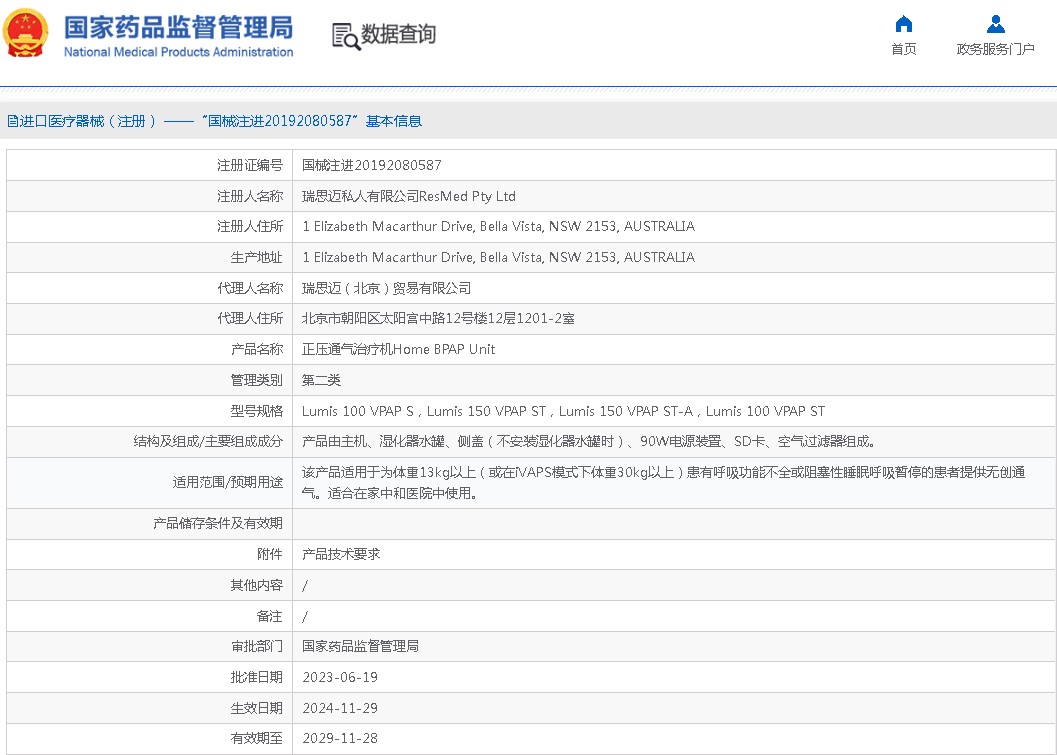Image resolution: width=1057 pixels, height=755 pixels.
Task: Open the 政务服务门户 text label
Action: click(x=995, y=49)
